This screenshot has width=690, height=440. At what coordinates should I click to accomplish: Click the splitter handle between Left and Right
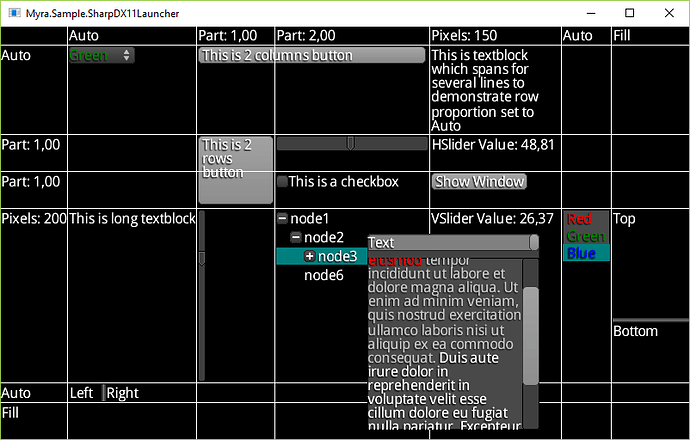(x=103, y=393)
